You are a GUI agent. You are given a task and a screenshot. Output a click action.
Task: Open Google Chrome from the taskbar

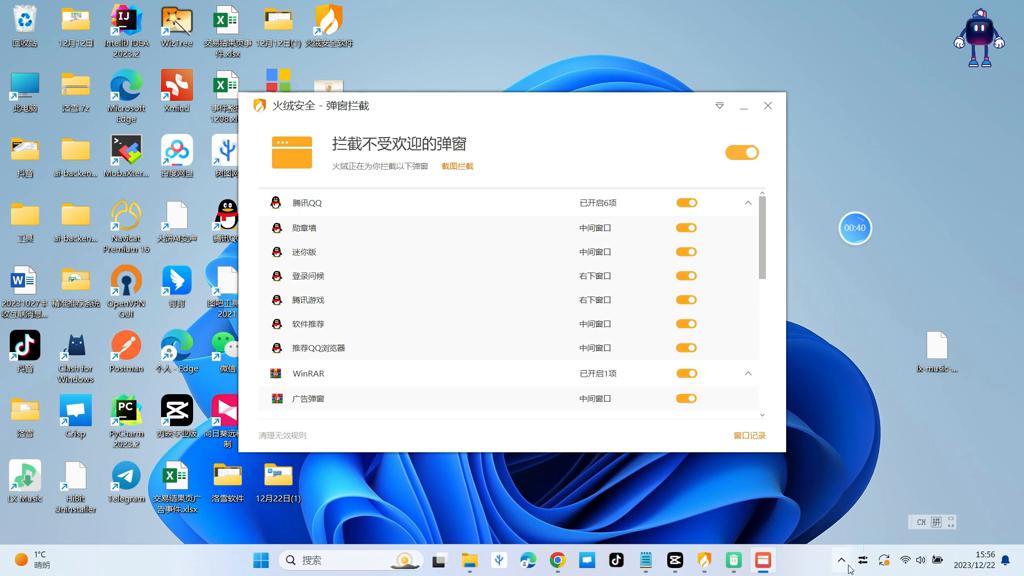pyautogui.click(x=557, y=560)
